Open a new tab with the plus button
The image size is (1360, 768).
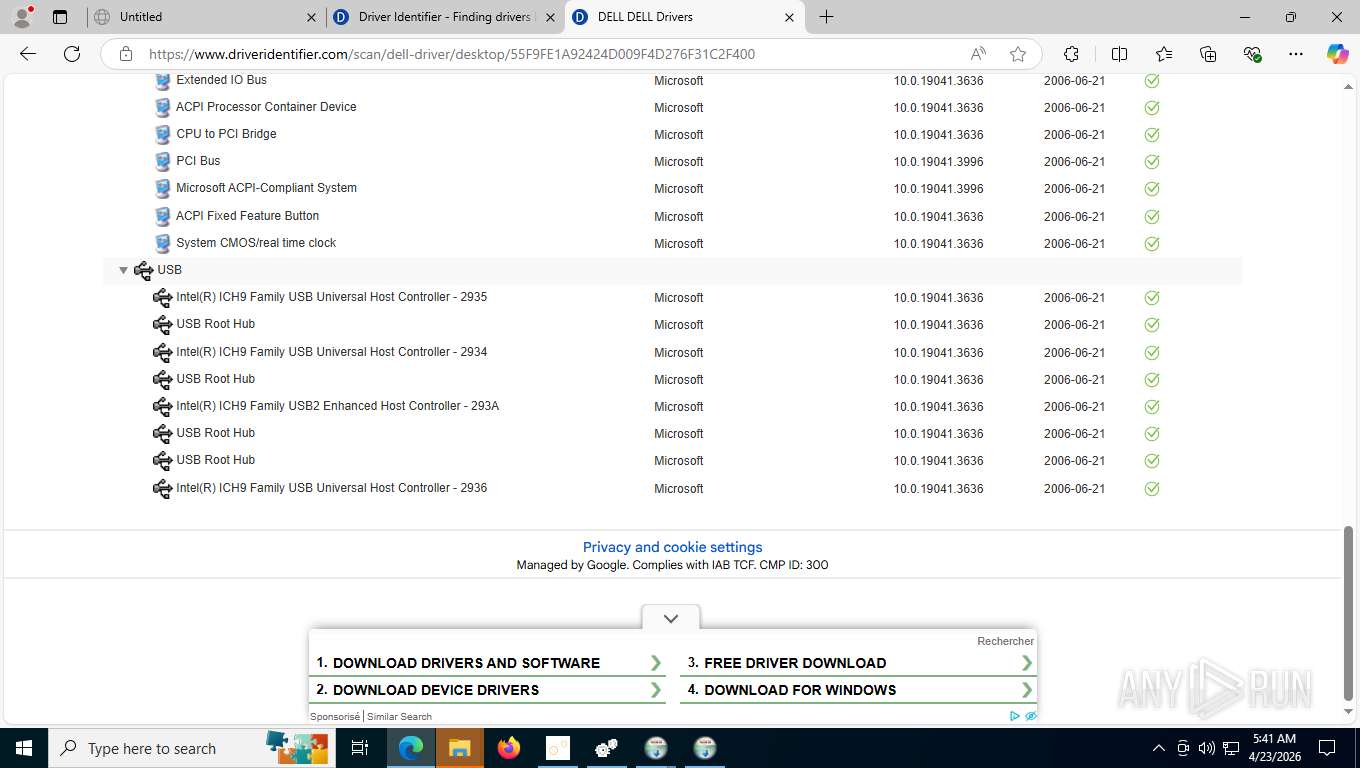pos(826,17)
